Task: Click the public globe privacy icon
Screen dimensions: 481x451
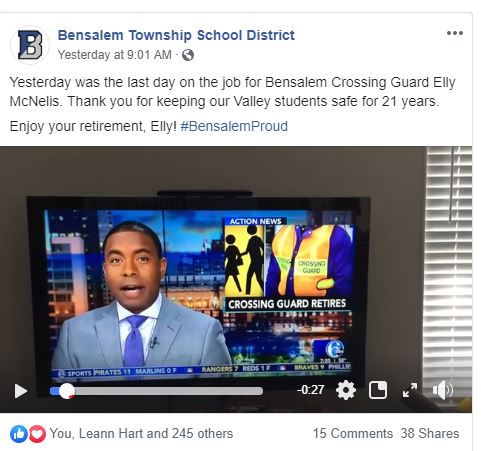Action: point(188,55)
